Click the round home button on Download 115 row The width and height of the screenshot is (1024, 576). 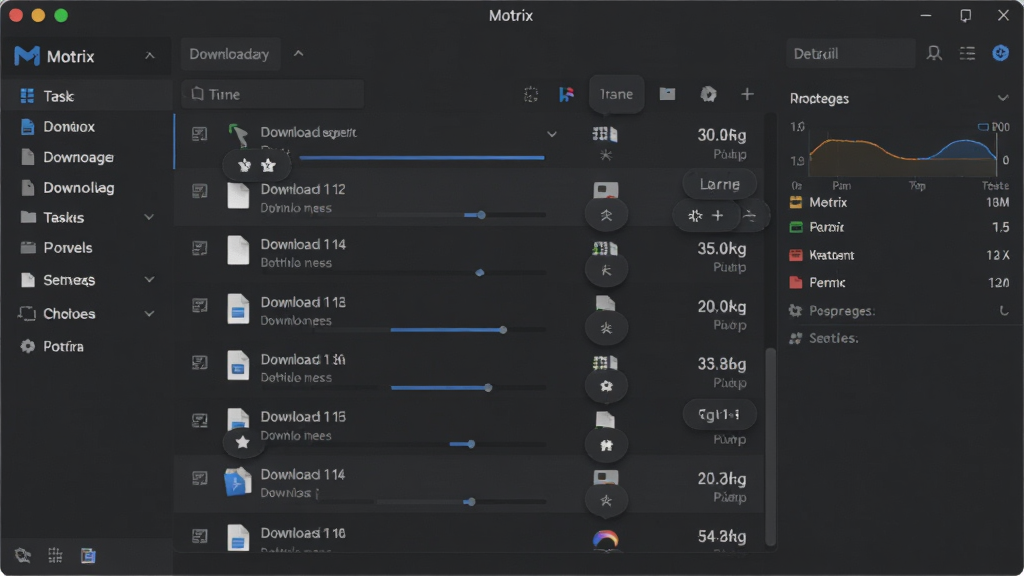606,445
